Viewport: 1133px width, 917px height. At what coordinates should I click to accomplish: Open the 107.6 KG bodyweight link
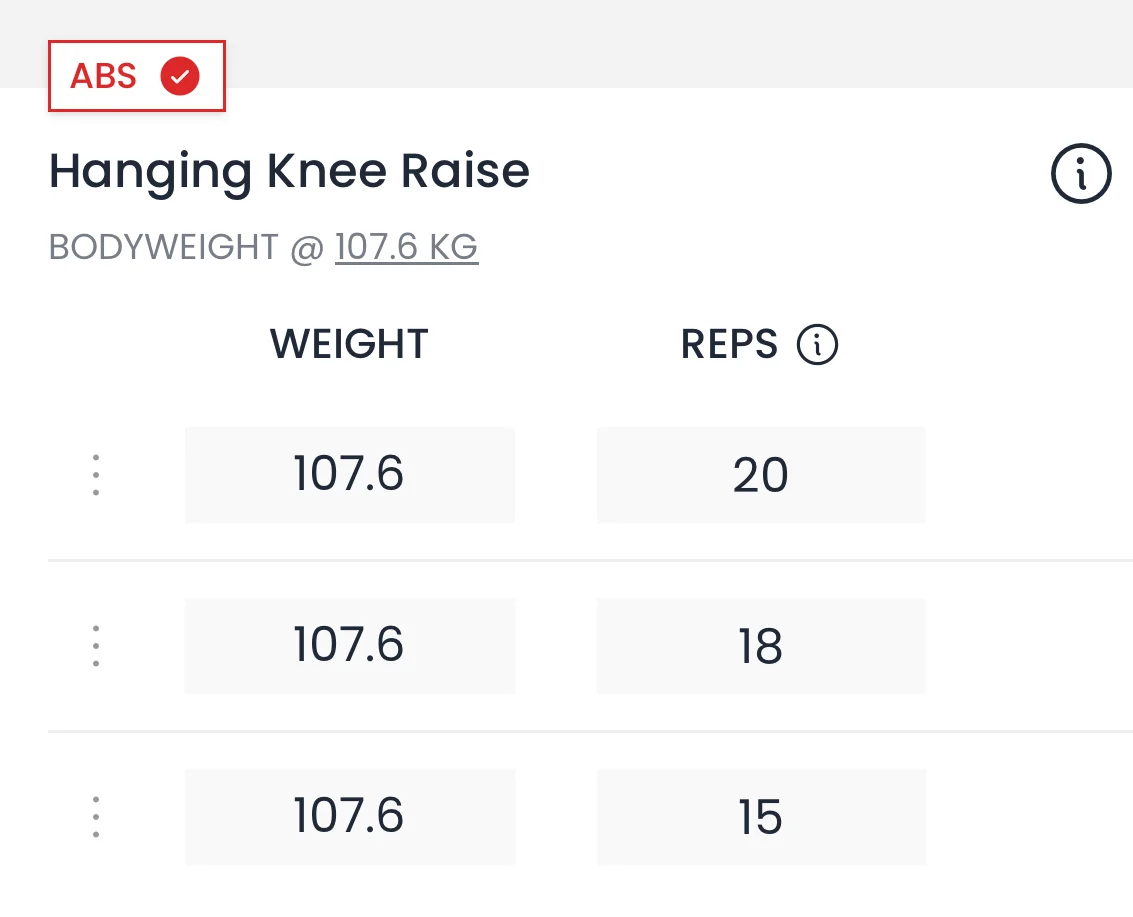pos(406,247)
